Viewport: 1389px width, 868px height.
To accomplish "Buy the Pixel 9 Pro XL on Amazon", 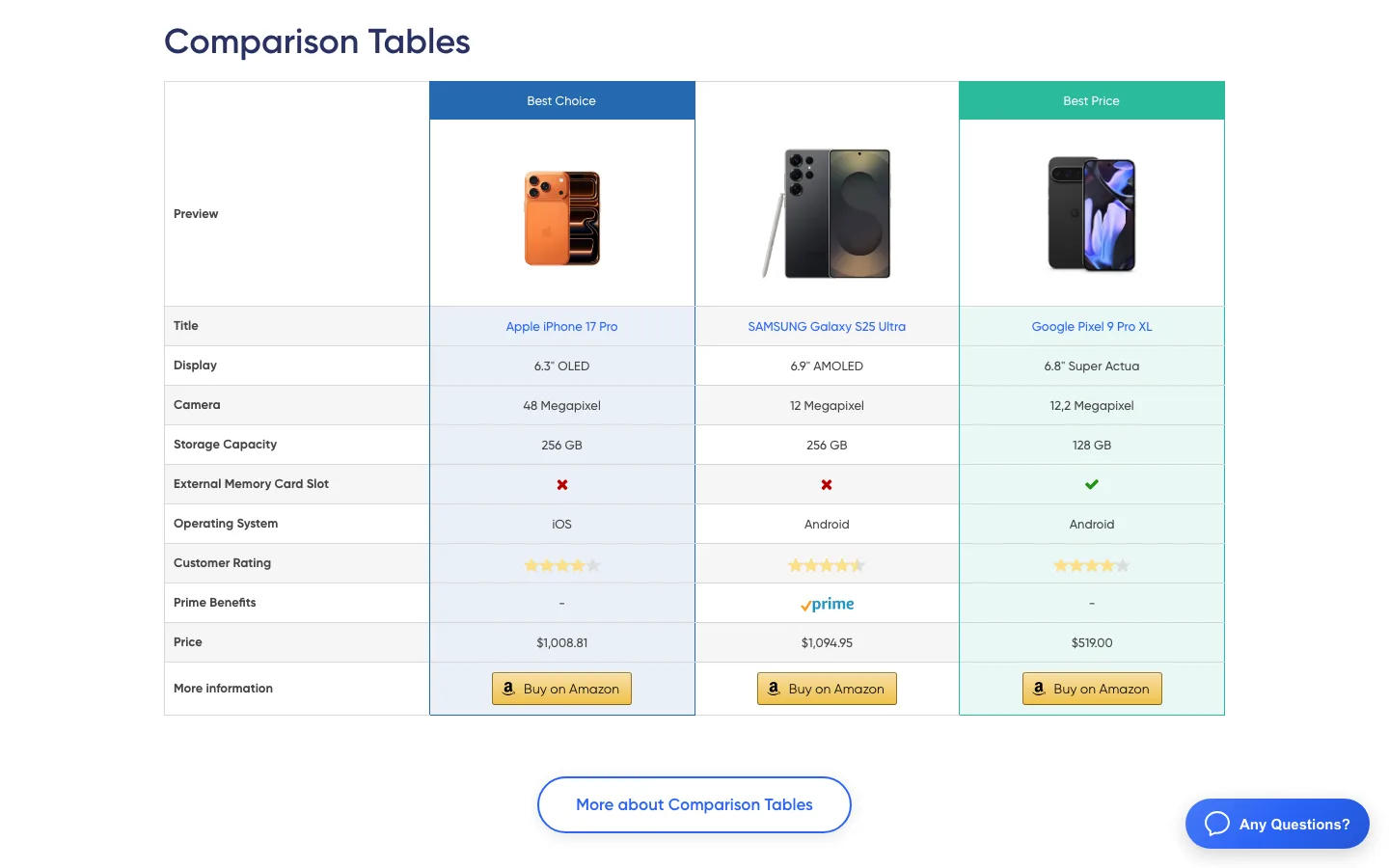I will [x=1092, y=689].
